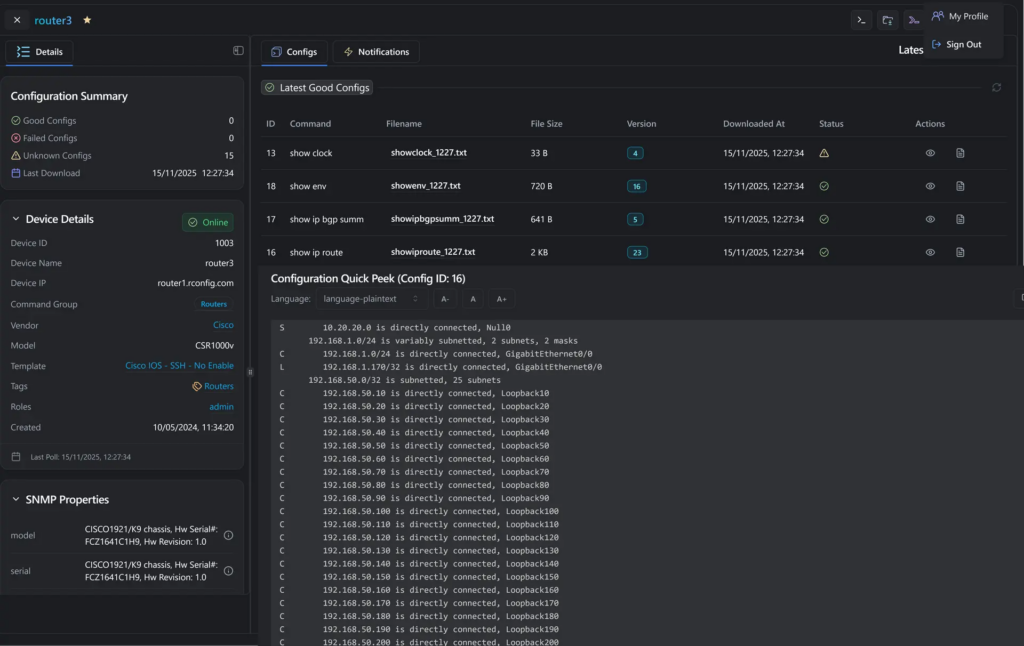Open Cisco IOS - SSH - No Enable template

click(180, 366)
